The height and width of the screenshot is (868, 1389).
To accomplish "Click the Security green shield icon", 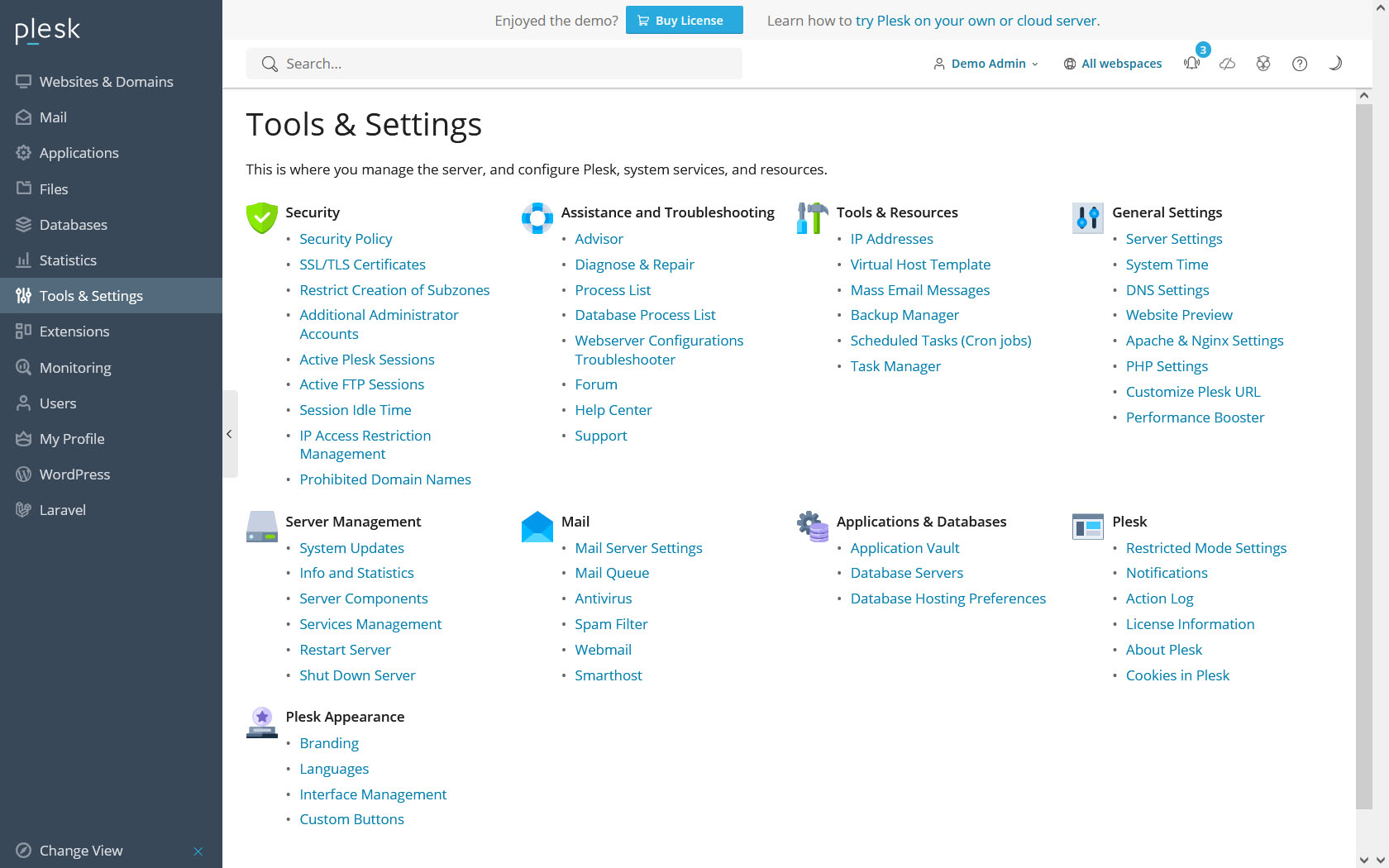I will (x=261, y=218).
